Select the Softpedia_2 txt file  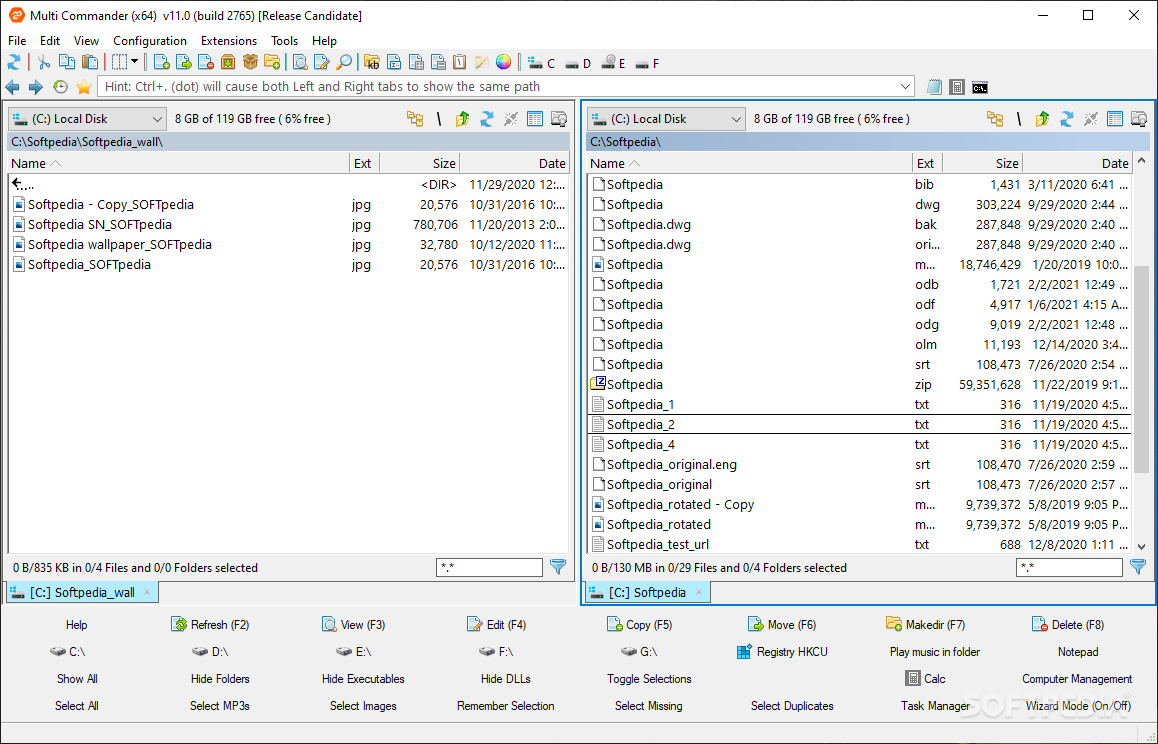coord(859,425)
